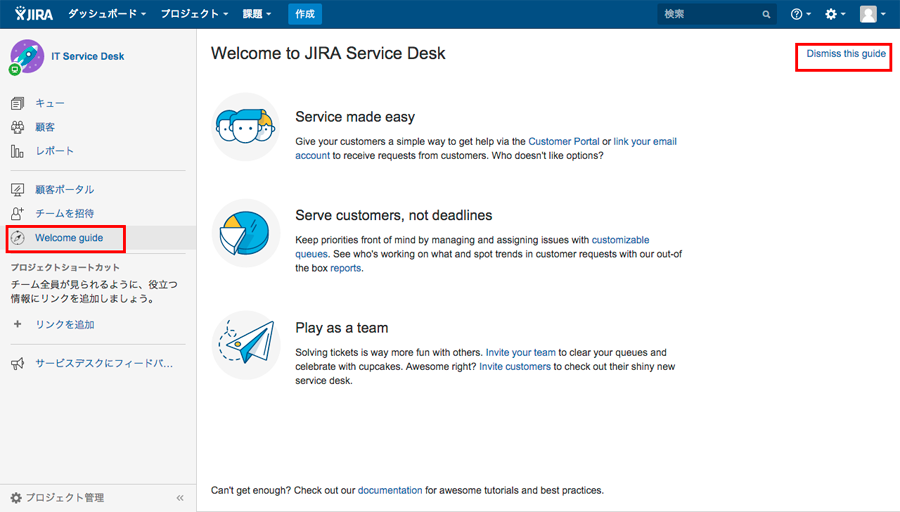Click the plus icon for adding link
The width and height of the screenshot is (900, 512).
(x=17, y=324)
